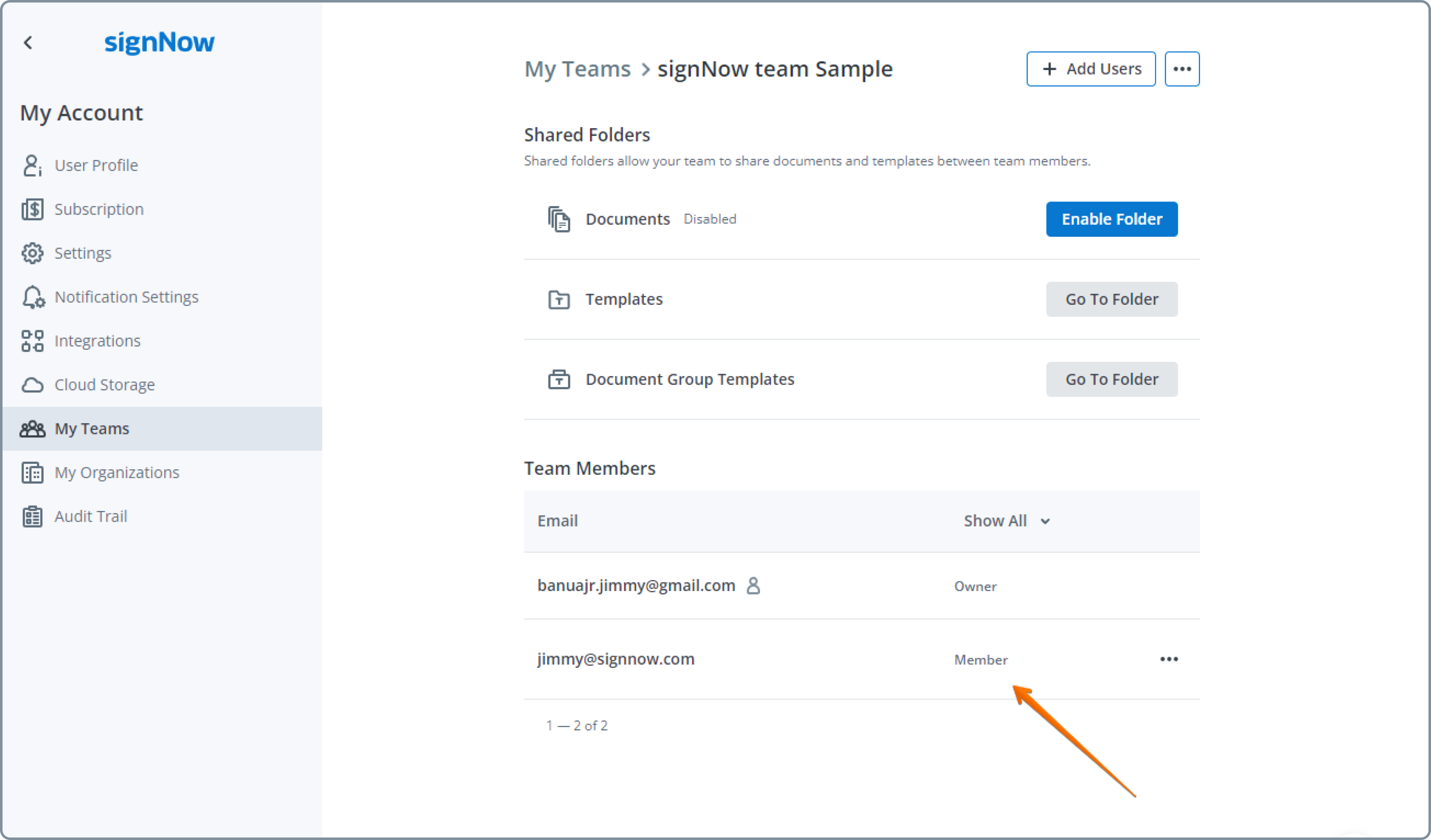Click the My Teams people icon
1431x840 pixels.
(32, 429)
